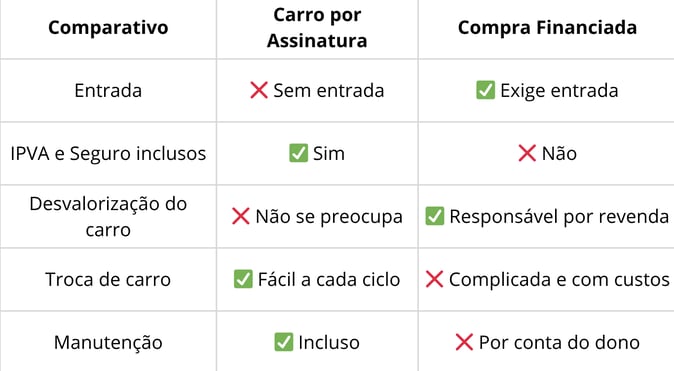Select the Entrada row label
Image resolution: width=674 pixels, height=371 pixels.
(x=108, y=91)
